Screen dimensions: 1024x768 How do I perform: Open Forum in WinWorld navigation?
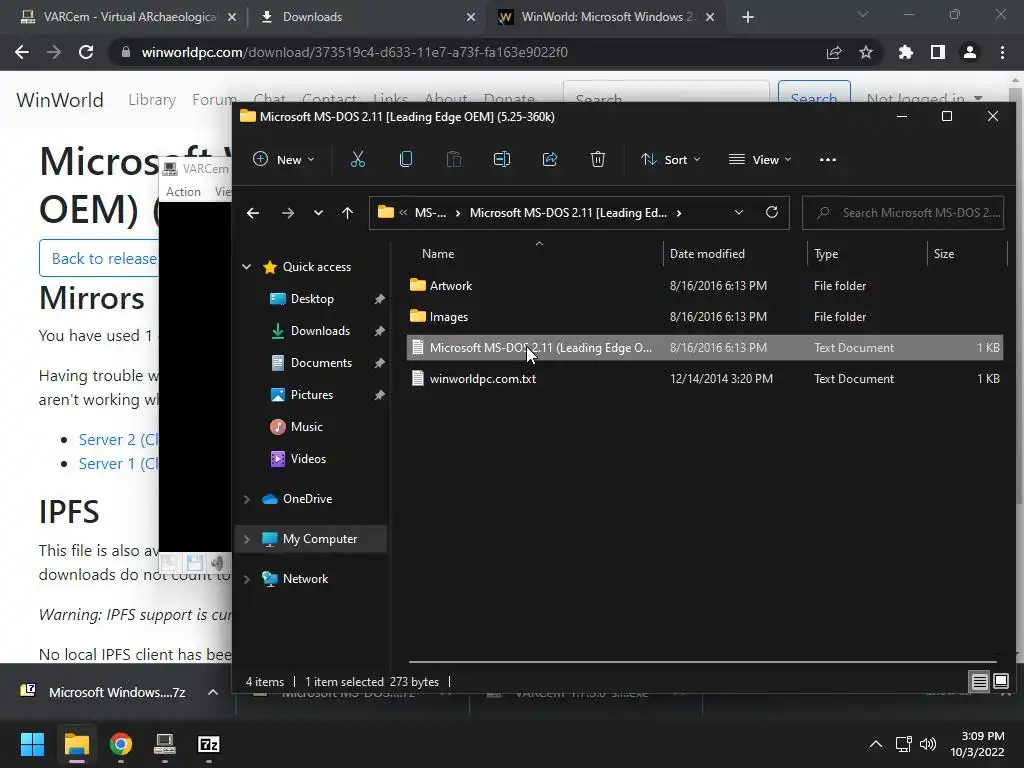[x=214, y=99]
